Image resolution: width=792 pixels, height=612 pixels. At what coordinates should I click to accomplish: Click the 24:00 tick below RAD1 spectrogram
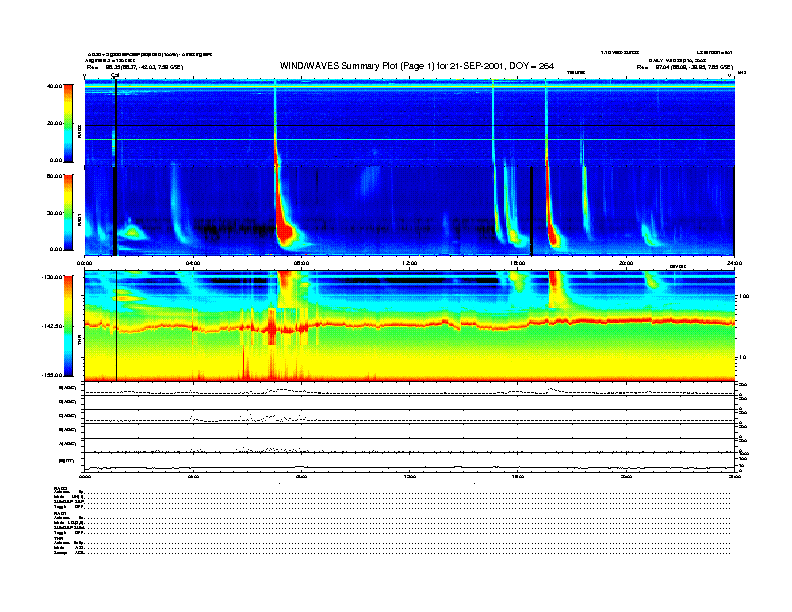734,263
